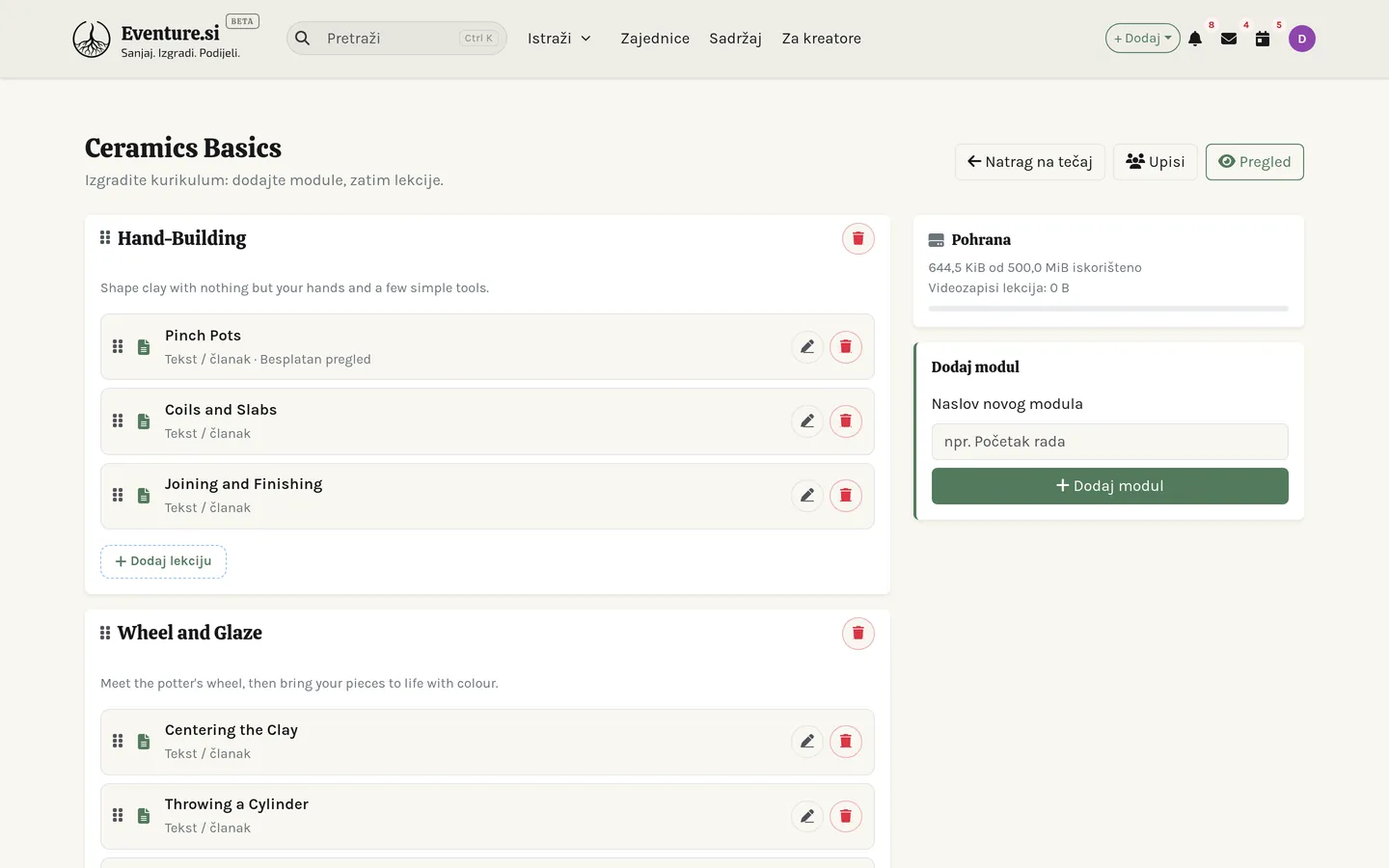Click the drag handle of Joining and Finishing
Image resolution: width=1389 pixels, height=868 pixels.
pyautogui.click(x=118, y=495)
